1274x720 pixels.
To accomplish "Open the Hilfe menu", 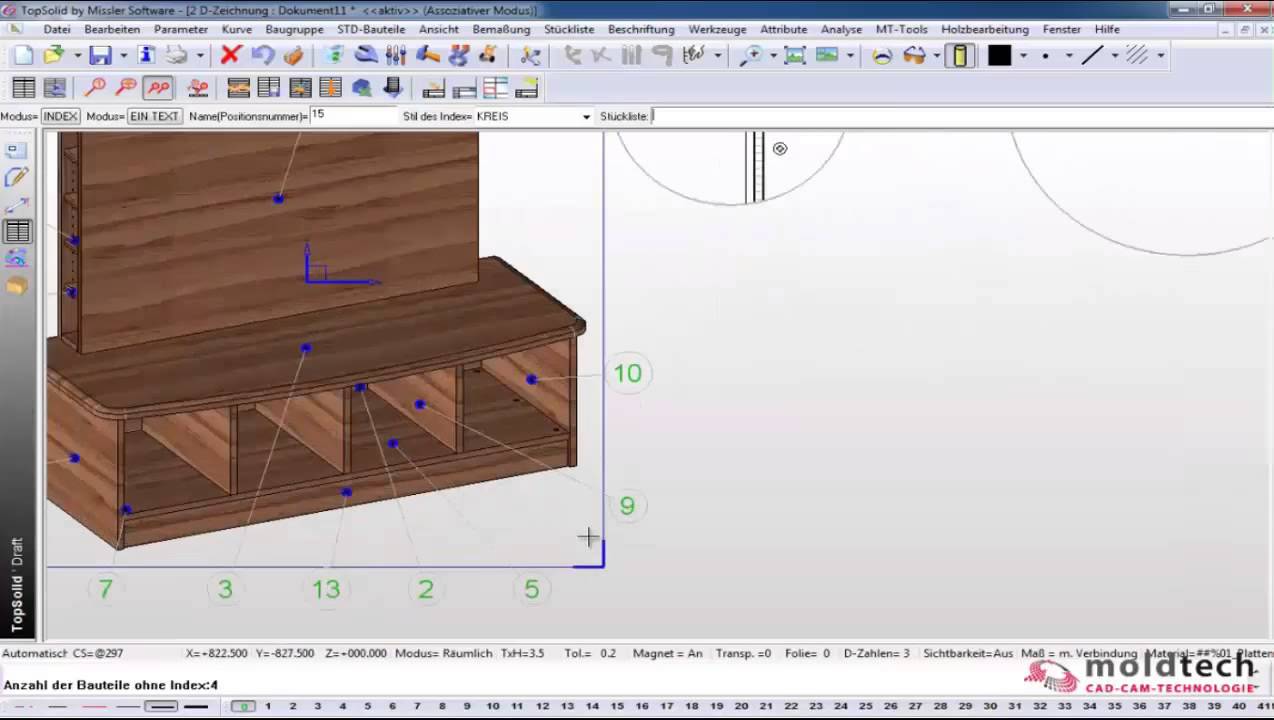I will tap(1107, 30).
